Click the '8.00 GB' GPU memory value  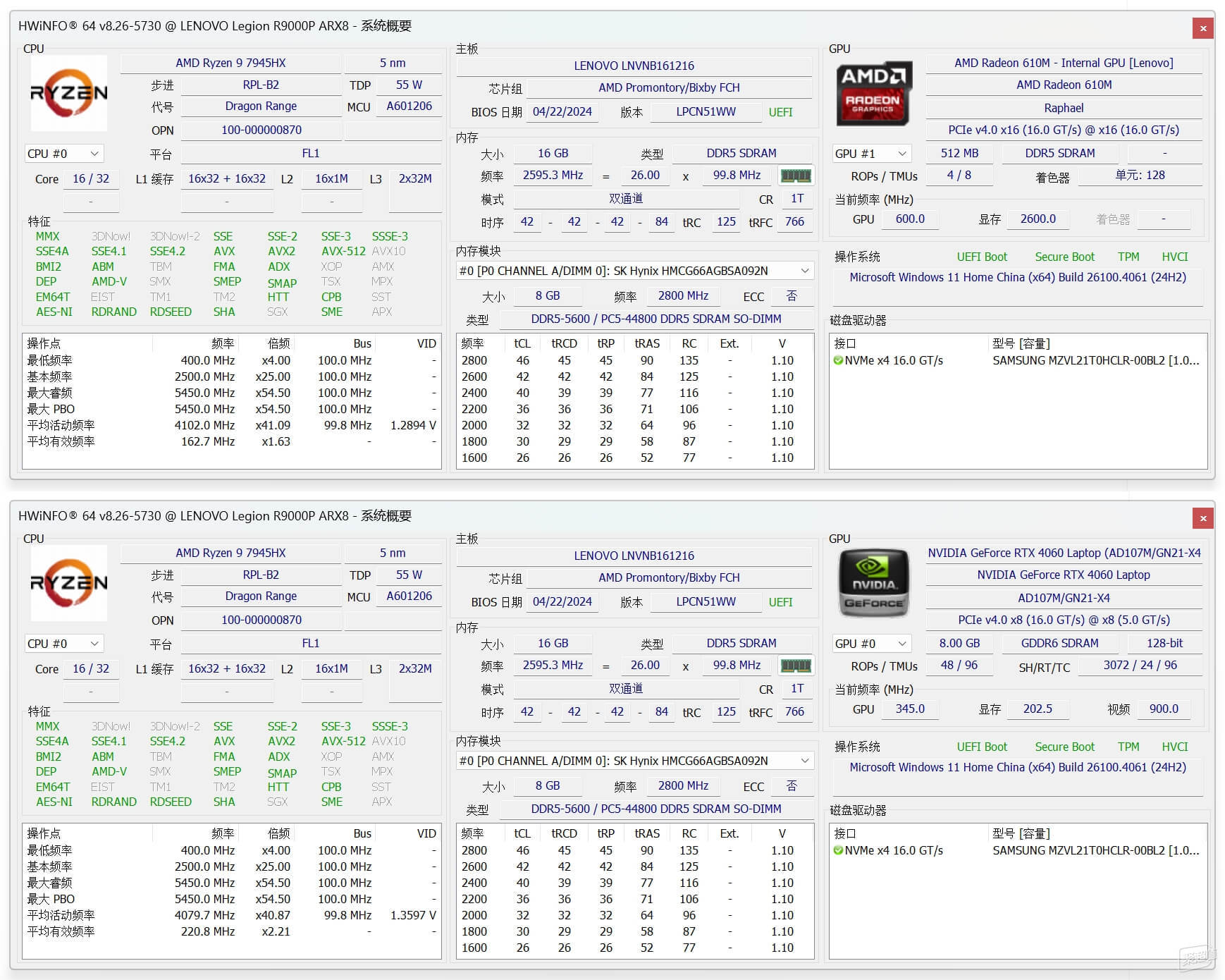[x=959, y=643]
